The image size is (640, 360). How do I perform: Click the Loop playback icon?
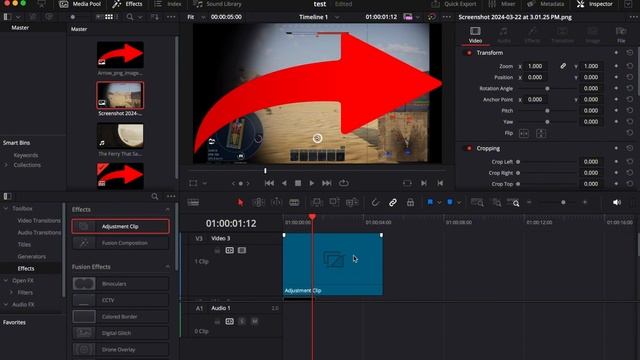coord(344,183)
